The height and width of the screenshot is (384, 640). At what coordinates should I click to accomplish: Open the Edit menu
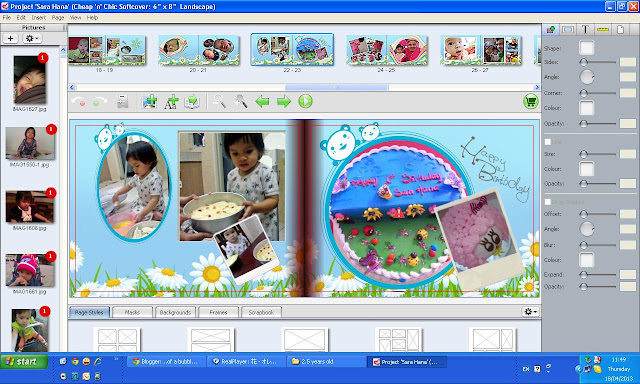tap(21, 18)
